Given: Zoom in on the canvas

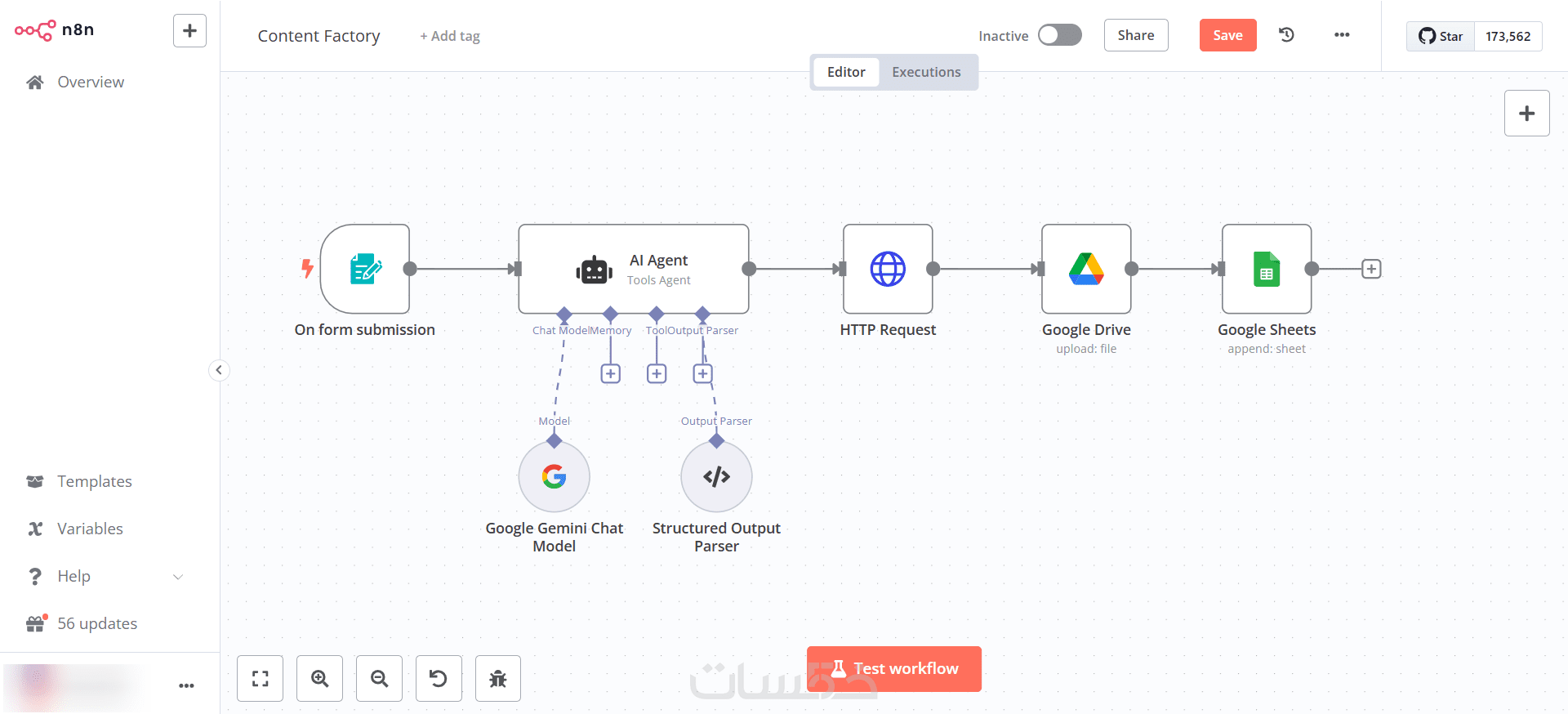Looking at the screenshot, I should 319,678.
